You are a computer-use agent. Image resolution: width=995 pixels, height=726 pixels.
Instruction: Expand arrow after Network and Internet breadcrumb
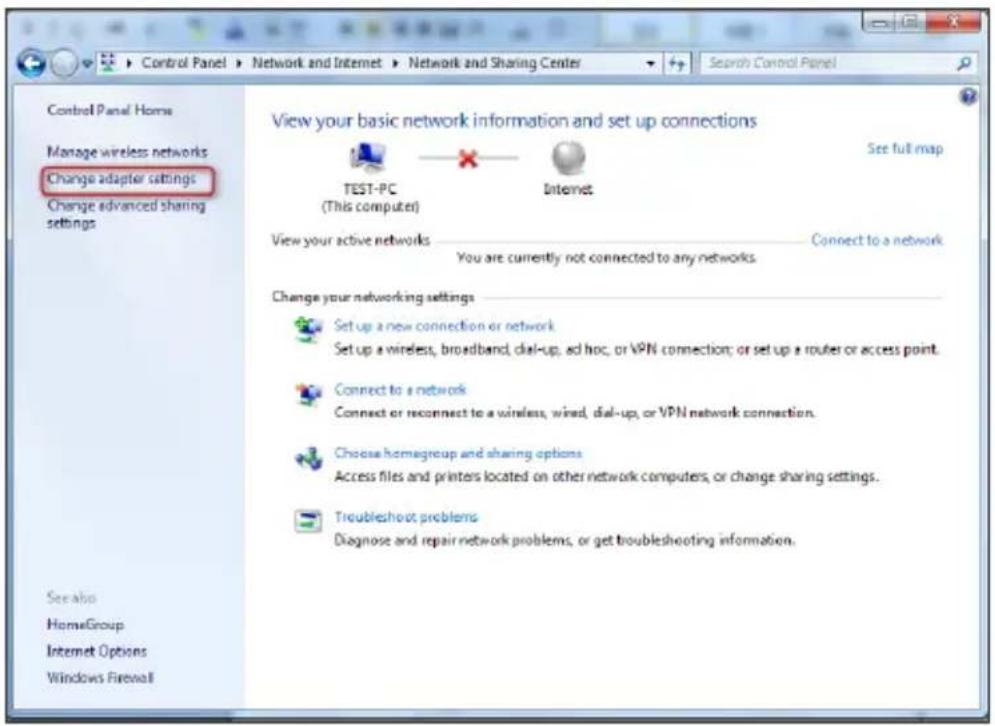click(395, 63)
